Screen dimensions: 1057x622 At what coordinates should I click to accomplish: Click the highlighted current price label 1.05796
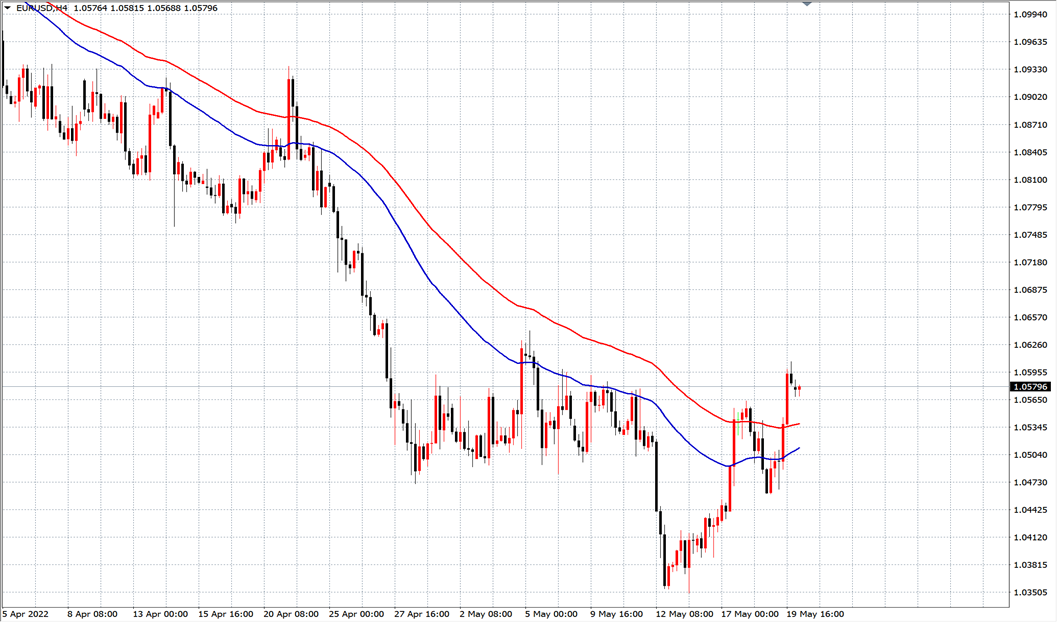1030,386
